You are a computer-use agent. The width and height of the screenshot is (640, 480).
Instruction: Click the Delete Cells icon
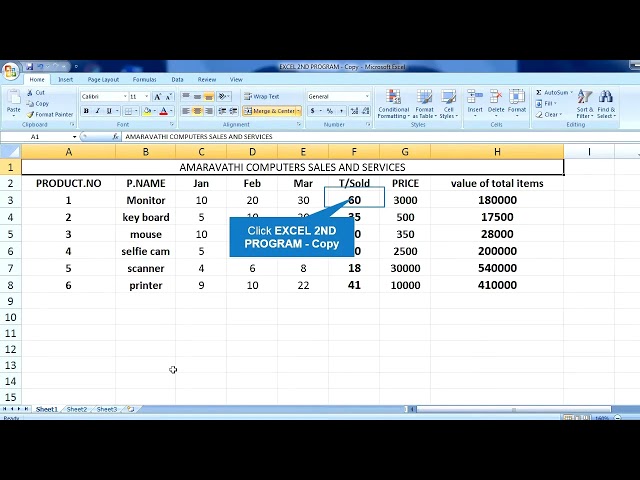(496, 97)
